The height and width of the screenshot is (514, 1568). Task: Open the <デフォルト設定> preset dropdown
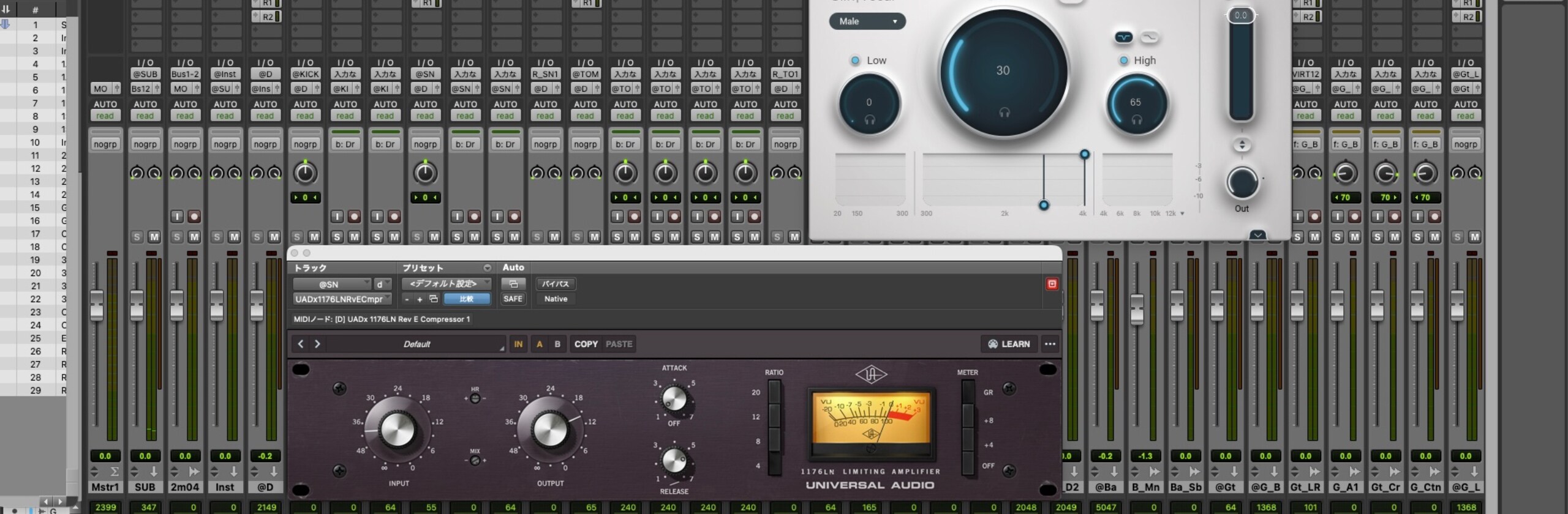click(447, 283)
